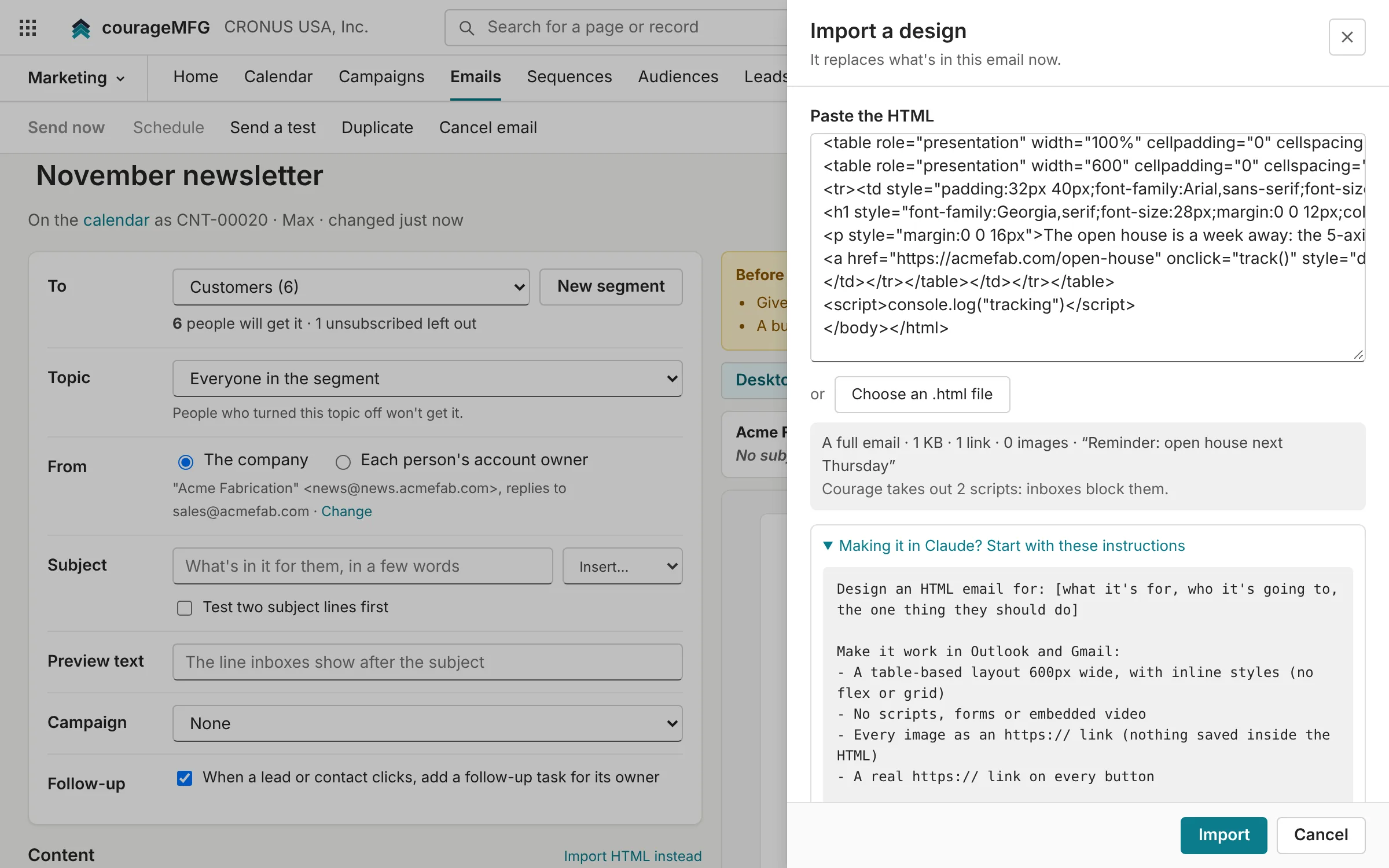Click the New segment button
The image size is (1389, 868).
point(611,286)
